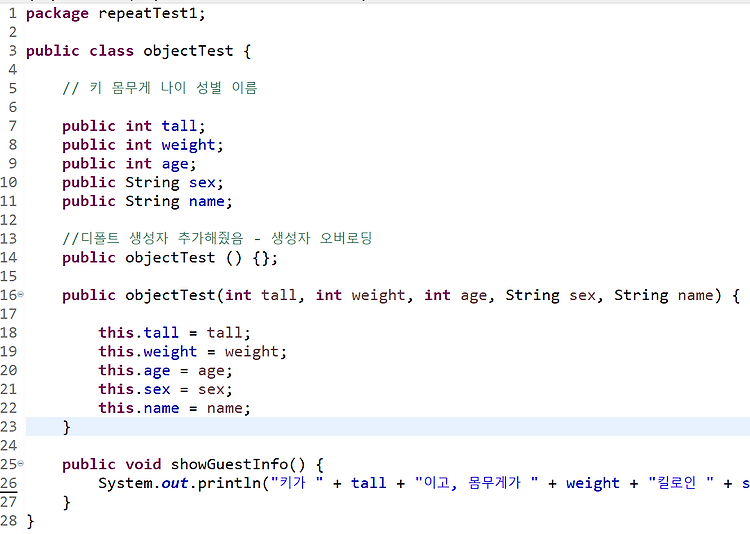
Task: Click the parameterized constructor name objectTest on line 16
Action: (x=170, y=295)
